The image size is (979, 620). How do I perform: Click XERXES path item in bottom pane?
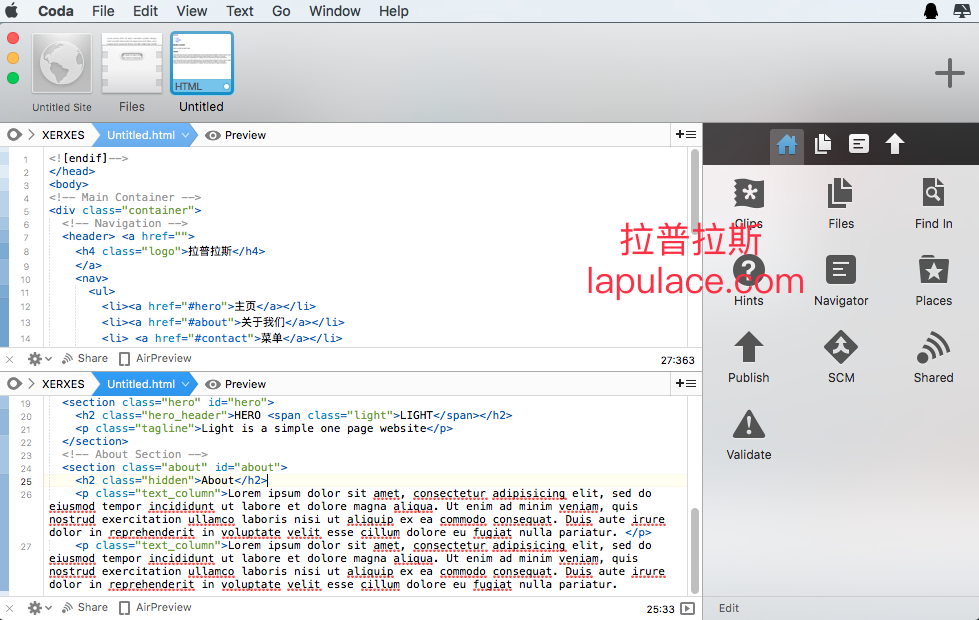pyautogui.click(x=63, y=384)
